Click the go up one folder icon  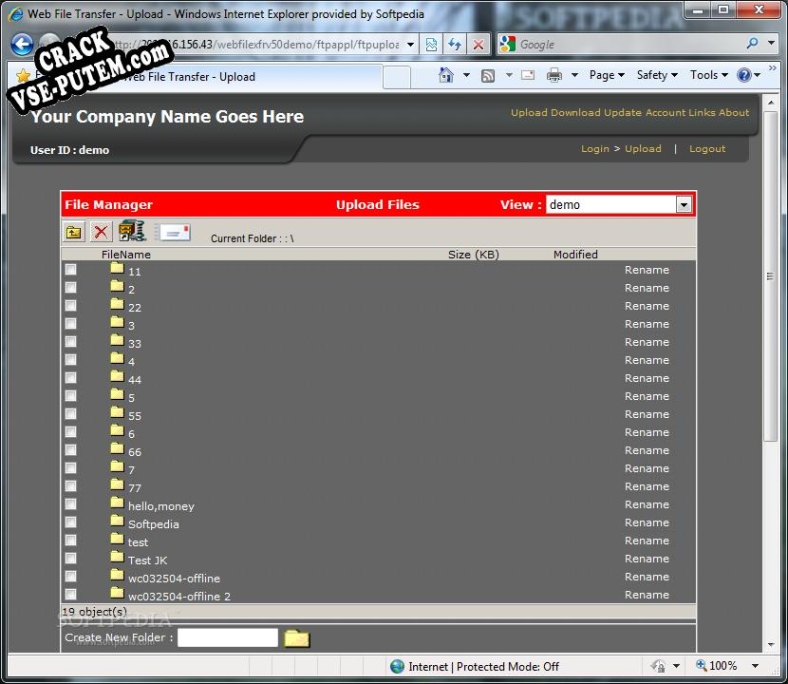tap(74, 232)
